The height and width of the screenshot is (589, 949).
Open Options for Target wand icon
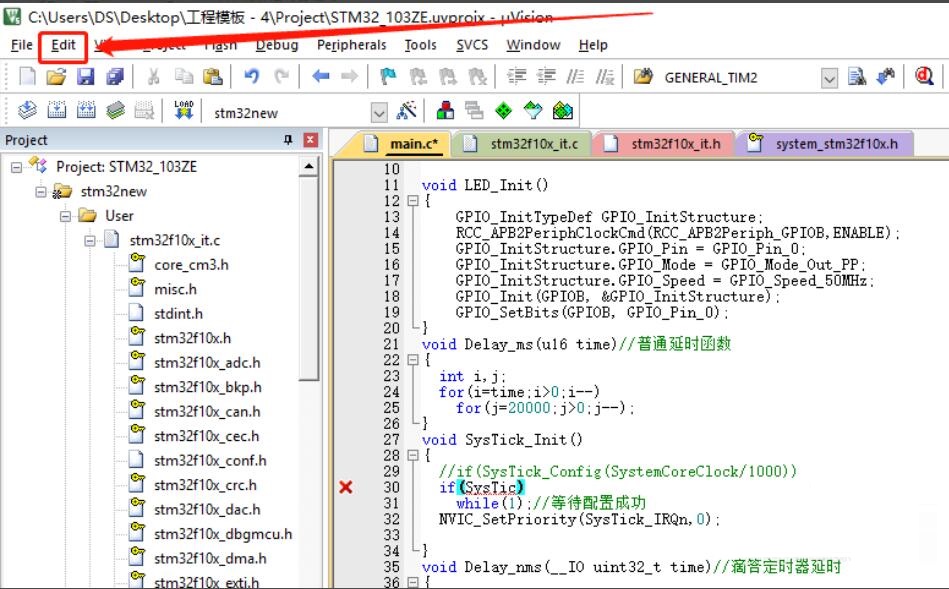407,111
